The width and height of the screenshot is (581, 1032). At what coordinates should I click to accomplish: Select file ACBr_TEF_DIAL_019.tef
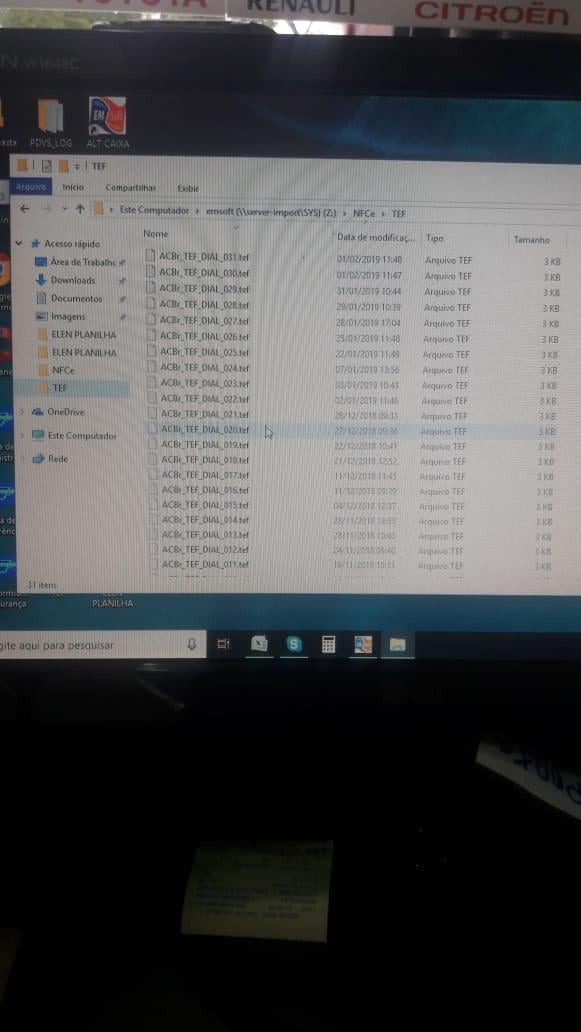click(205, 445)
